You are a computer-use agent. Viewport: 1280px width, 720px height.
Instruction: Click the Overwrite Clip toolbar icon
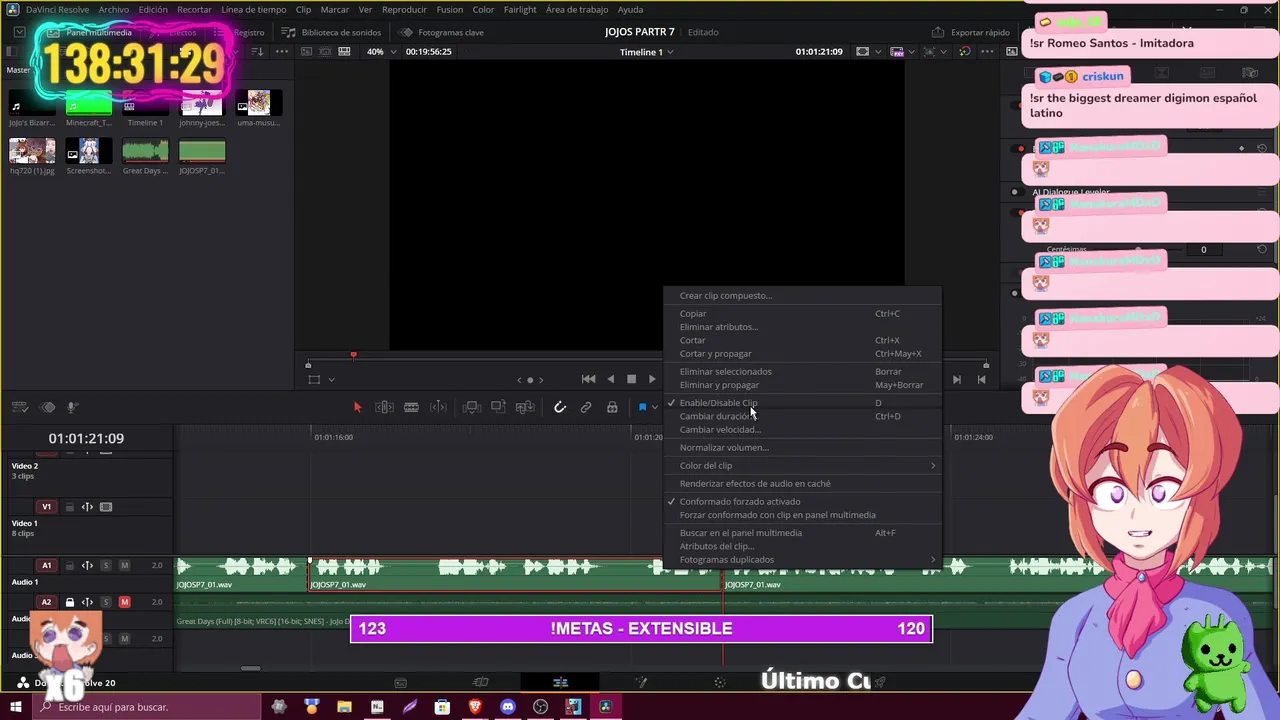pos(498,407)
